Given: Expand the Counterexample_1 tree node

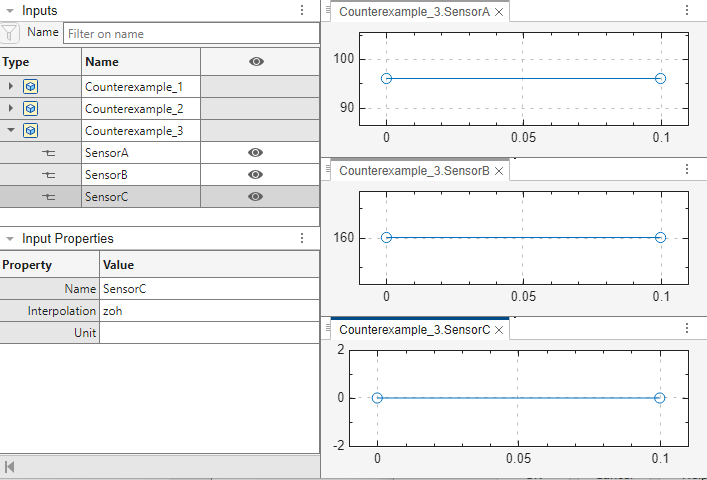Looking at the screenshot, I should coord(11,87).
